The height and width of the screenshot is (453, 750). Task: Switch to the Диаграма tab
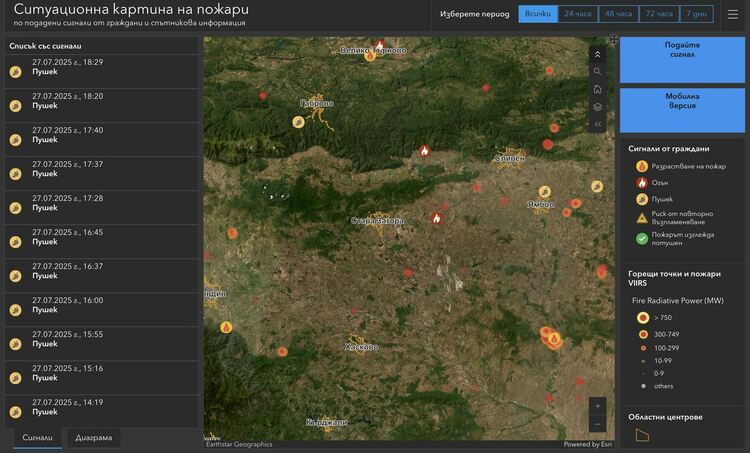[93, 438]
